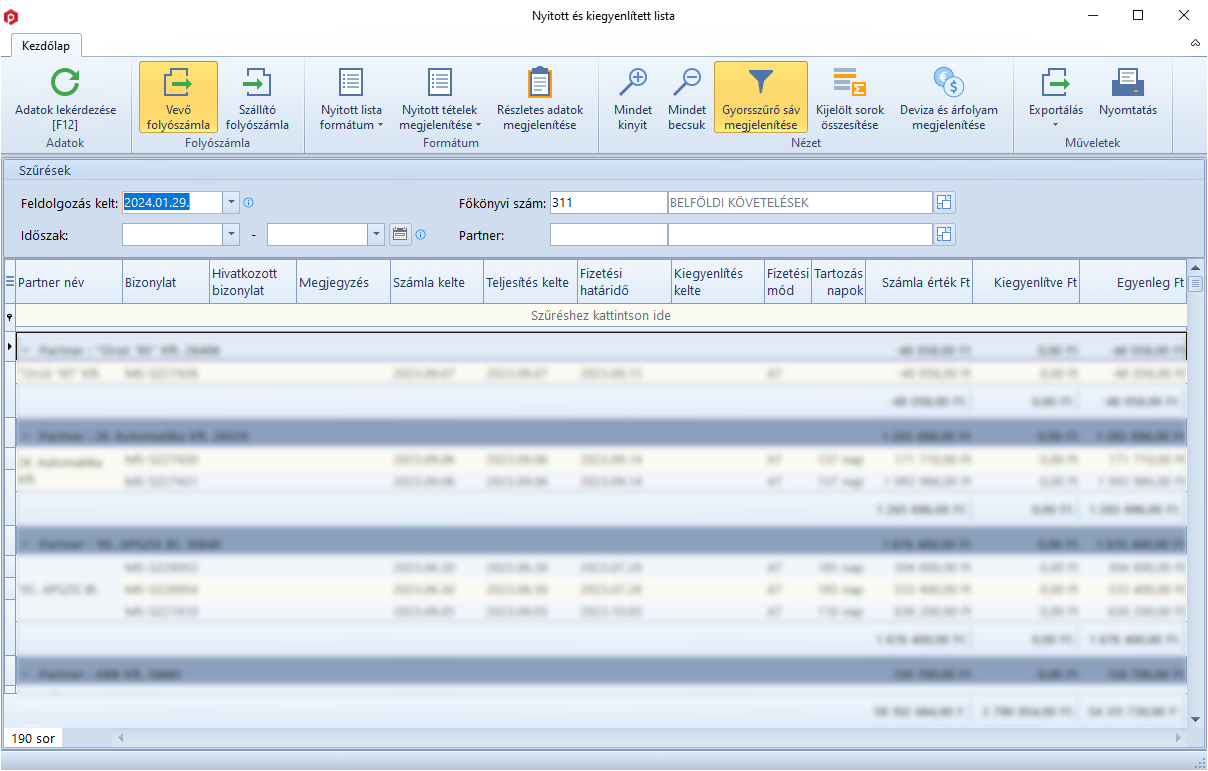Toggle the Gyorsszűrő sáv megjelenítése button
The height and width of the screenshot is (771, 1208).
(x=760, y=98)
